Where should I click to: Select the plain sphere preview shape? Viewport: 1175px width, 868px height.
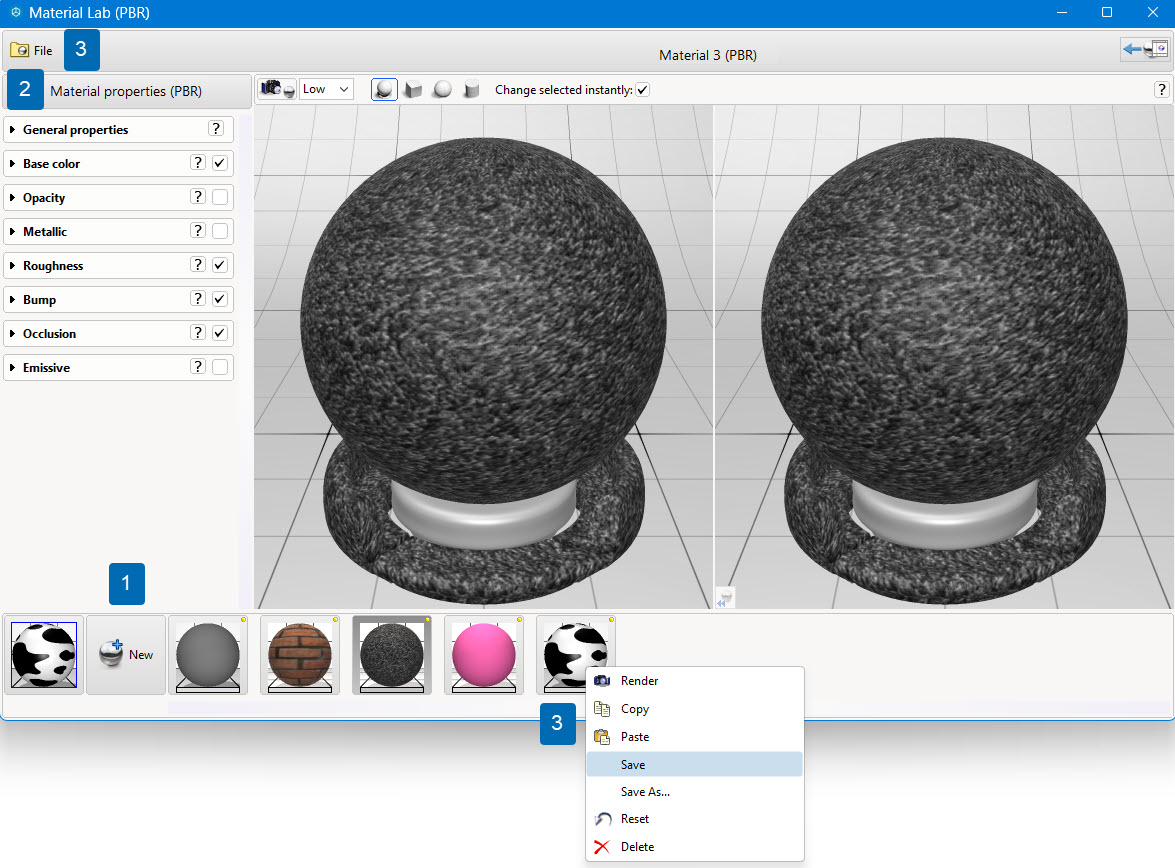[x=443, y=90]
